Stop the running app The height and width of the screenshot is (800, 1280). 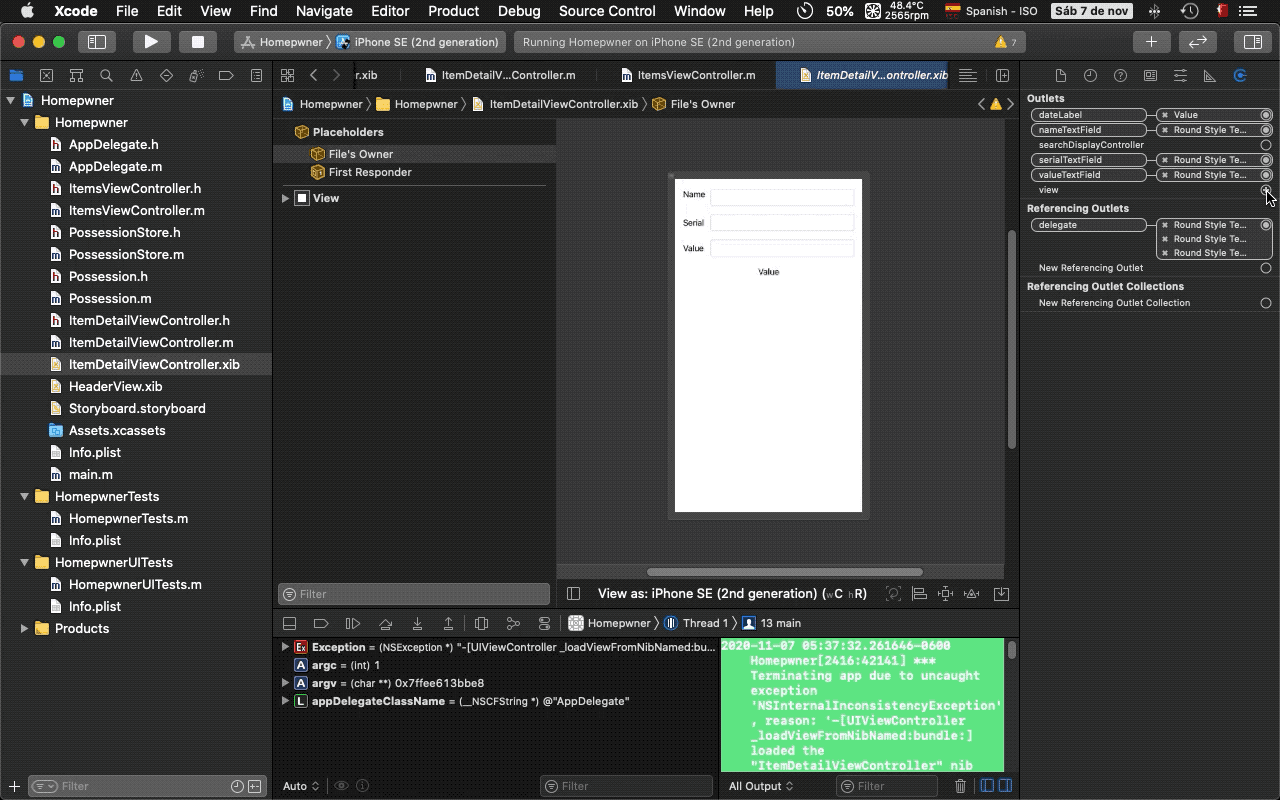[198, 42]
